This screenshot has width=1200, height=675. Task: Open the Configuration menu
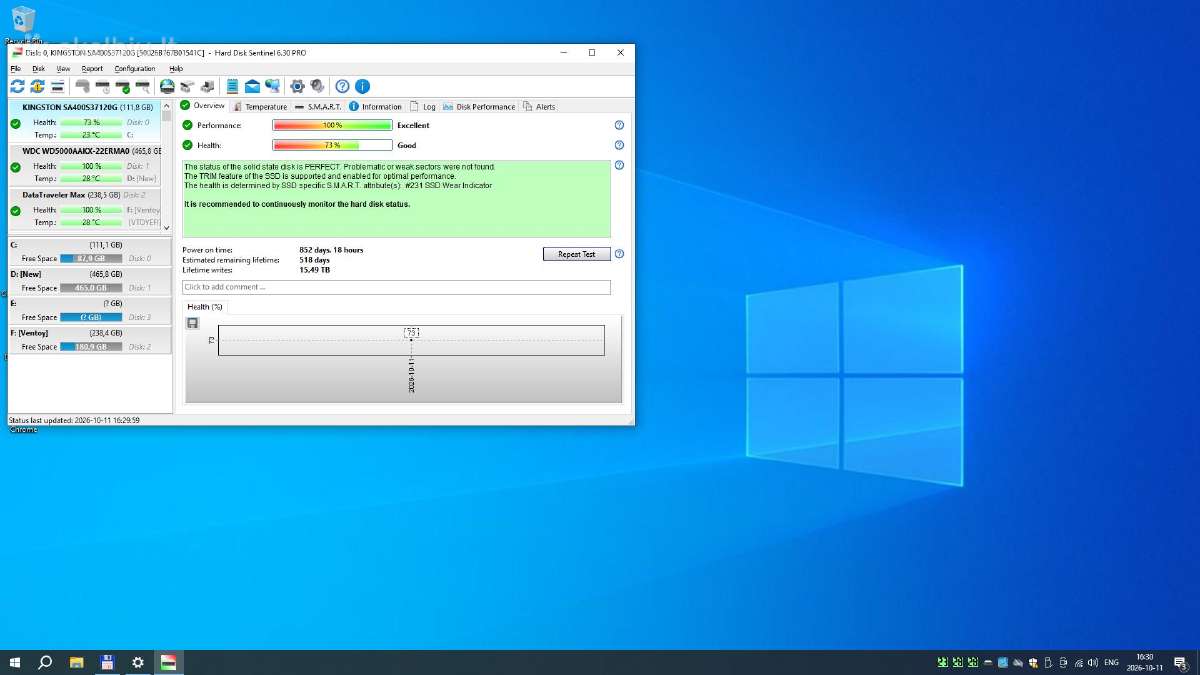pyautogui.click(x=135, y=69)
